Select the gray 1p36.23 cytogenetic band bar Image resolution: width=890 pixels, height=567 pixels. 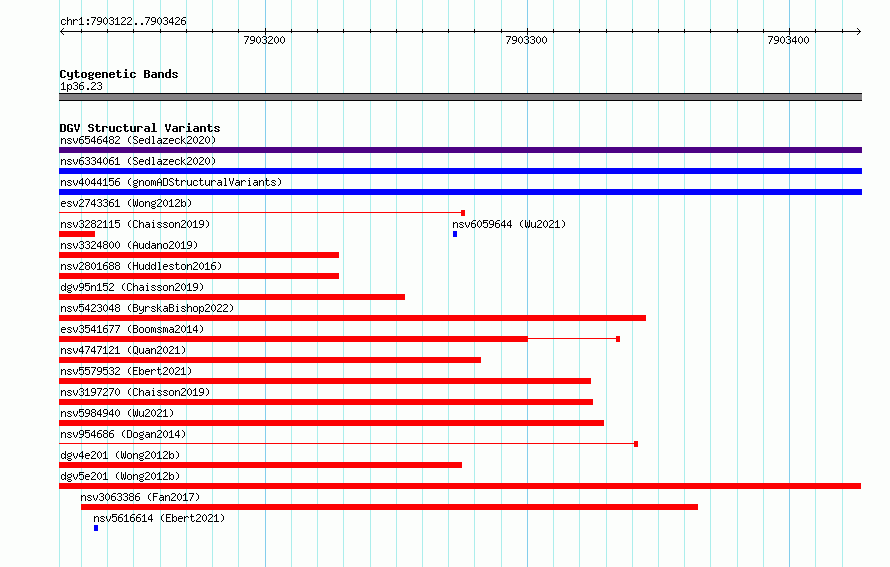(x=460, y=97)
